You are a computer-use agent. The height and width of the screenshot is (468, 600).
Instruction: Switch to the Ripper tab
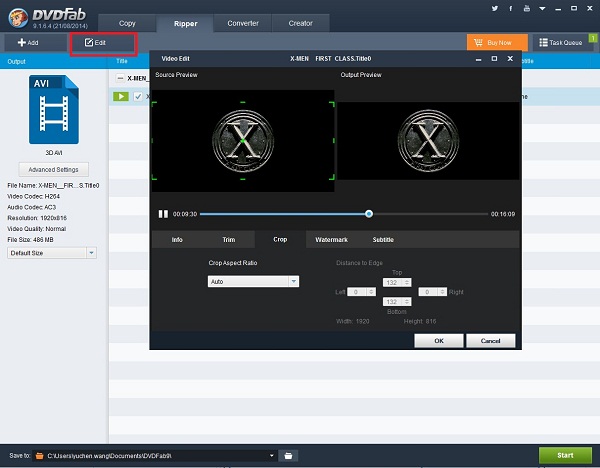[x=186, y=24]
